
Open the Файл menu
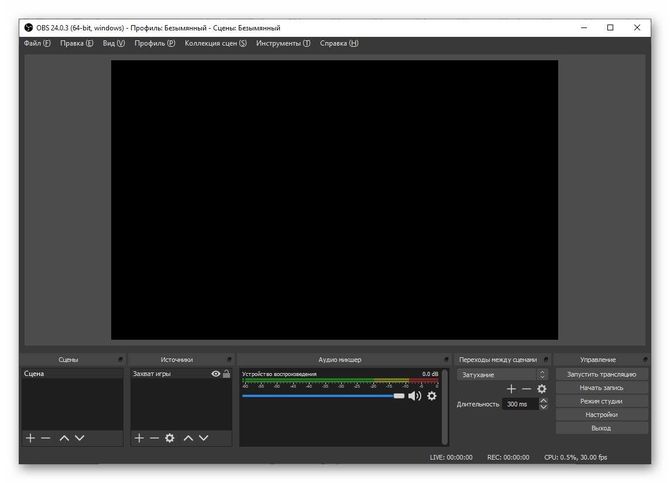(x=37, y=44)
